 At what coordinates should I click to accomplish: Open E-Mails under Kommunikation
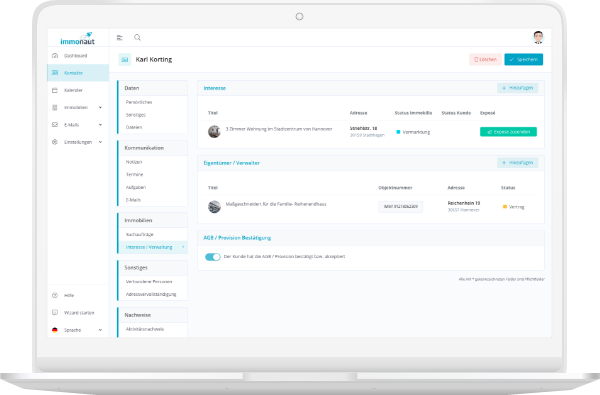(x=133, y=200)
